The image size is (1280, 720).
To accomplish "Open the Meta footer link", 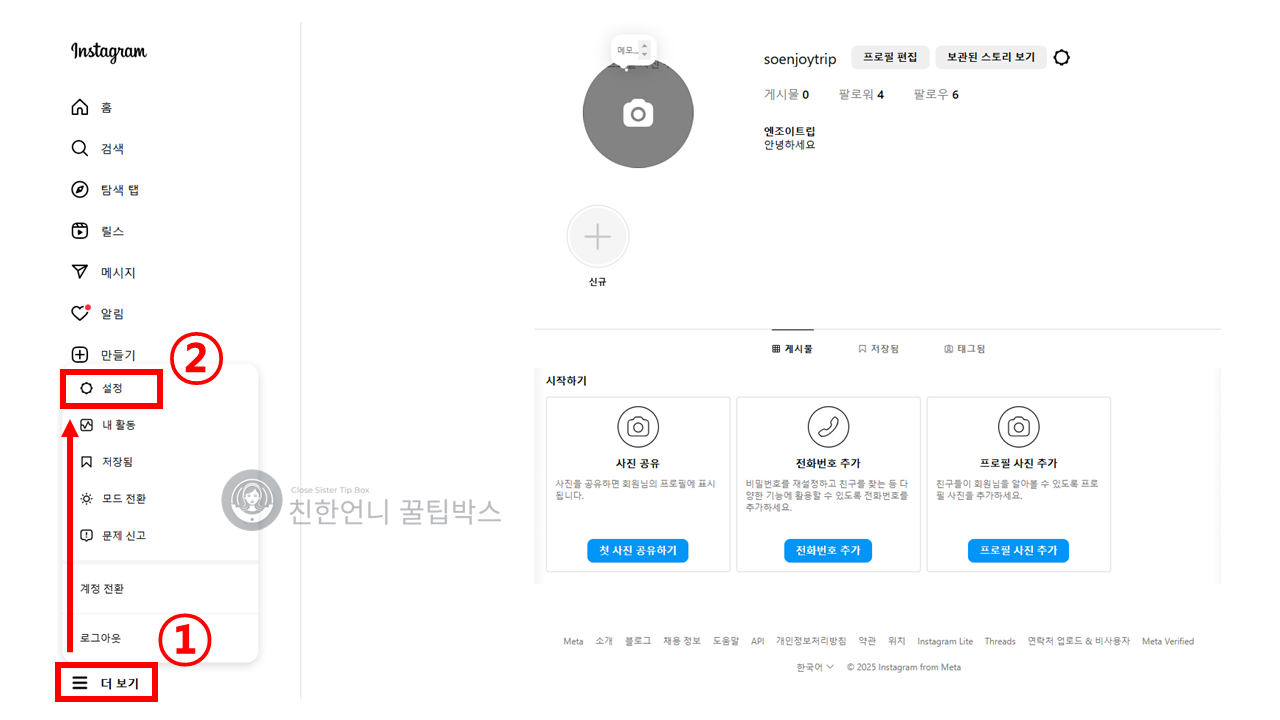I will pos(573,641).
